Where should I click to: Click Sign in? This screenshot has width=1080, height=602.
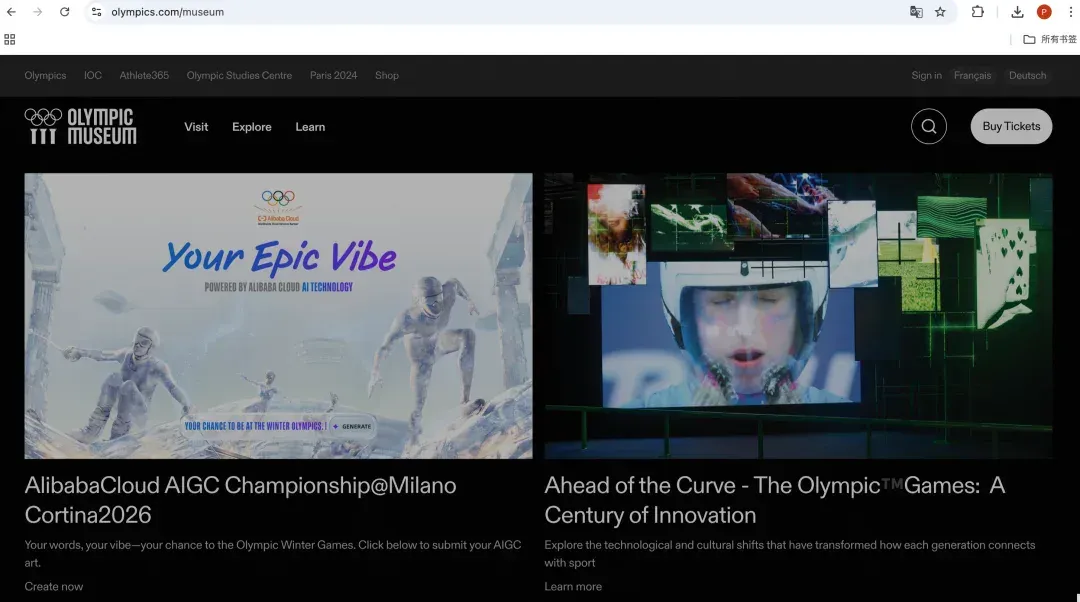[926, 75]
